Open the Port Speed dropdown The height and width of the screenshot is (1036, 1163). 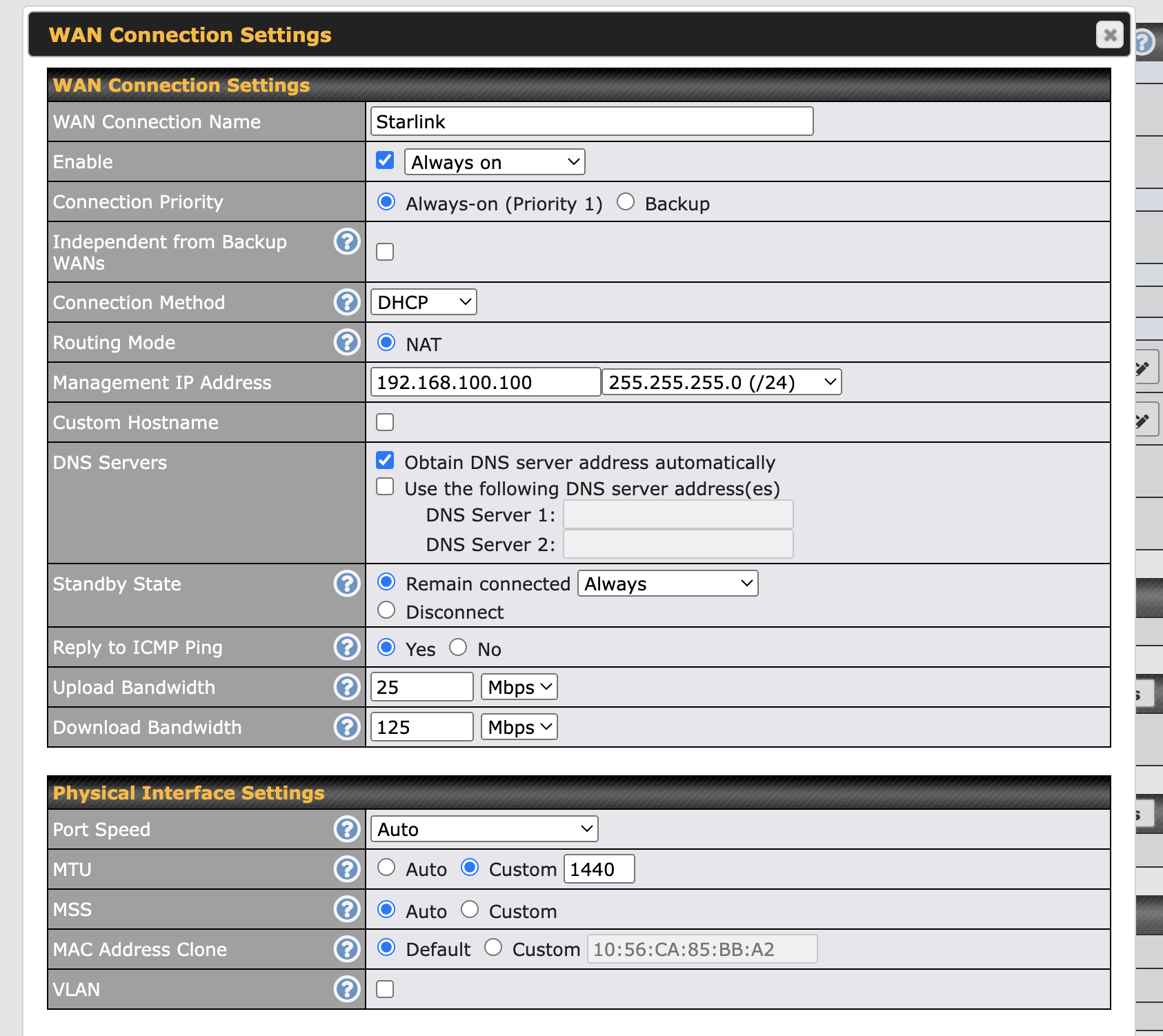(484, 829)
